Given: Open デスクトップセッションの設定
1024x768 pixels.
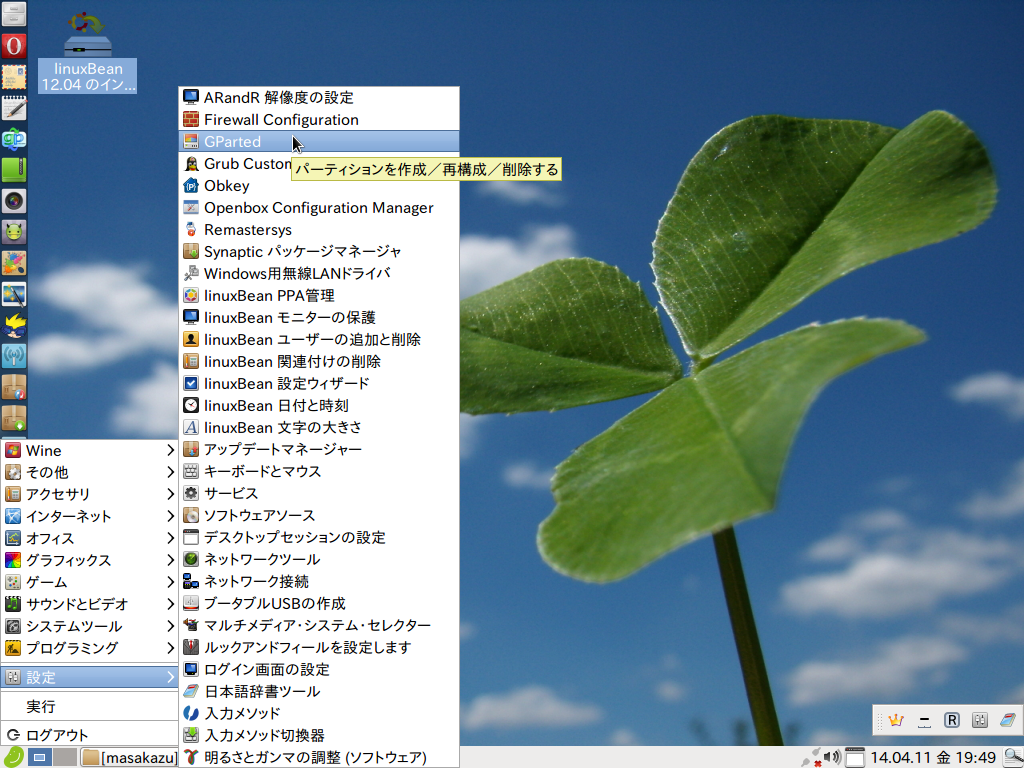Looking at the screenshot, I should coord(319,537).
